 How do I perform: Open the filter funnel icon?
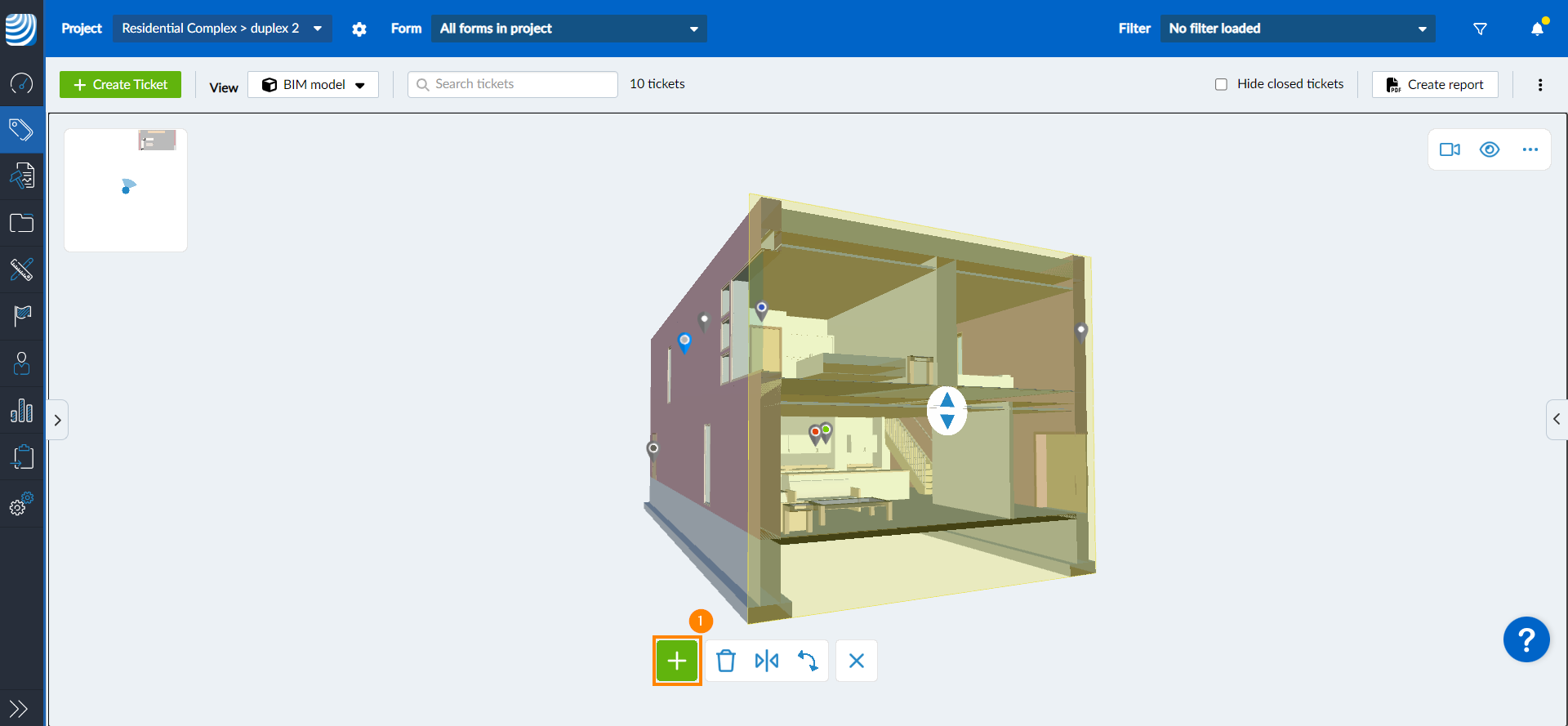click(x=1480, y=29)
